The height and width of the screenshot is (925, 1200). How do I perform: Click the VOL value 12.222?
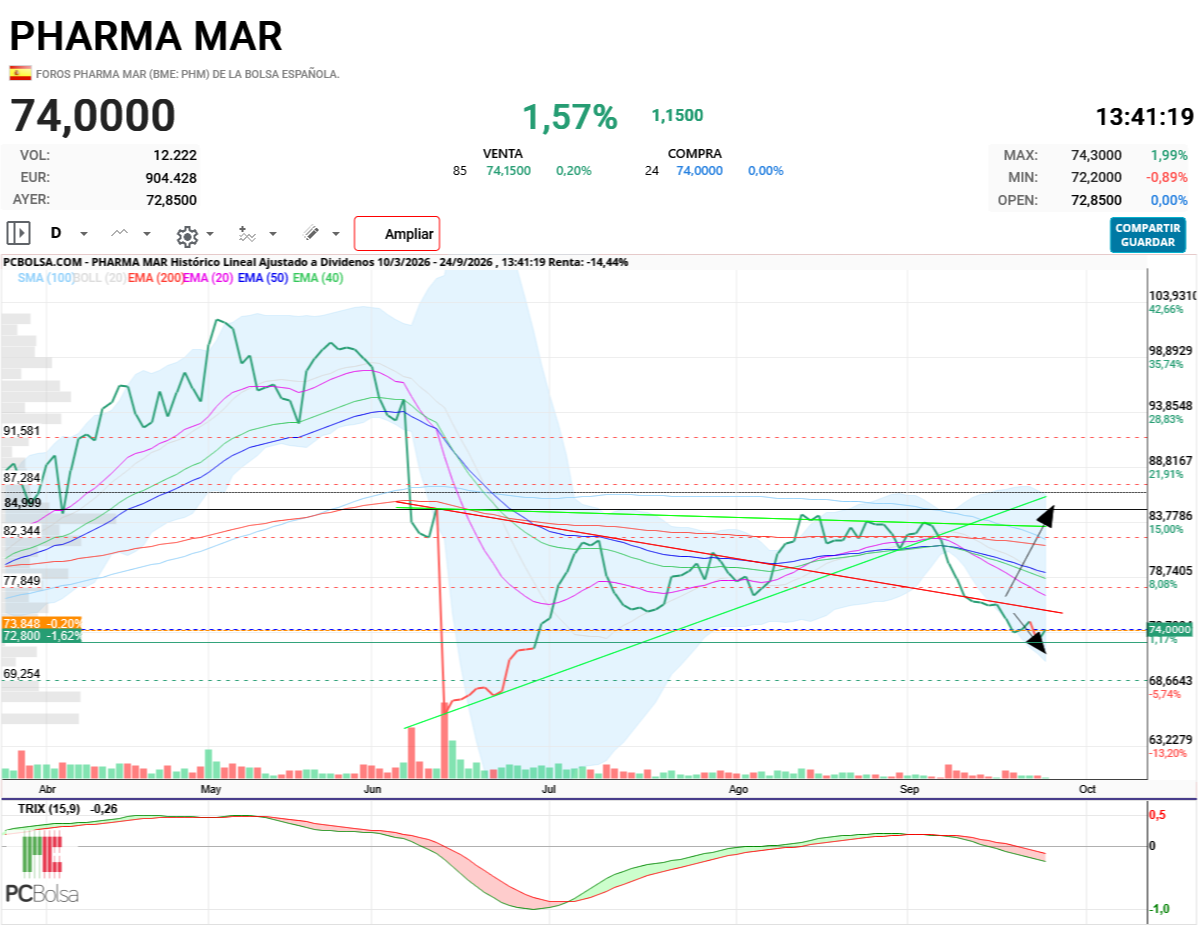[175, 155]
